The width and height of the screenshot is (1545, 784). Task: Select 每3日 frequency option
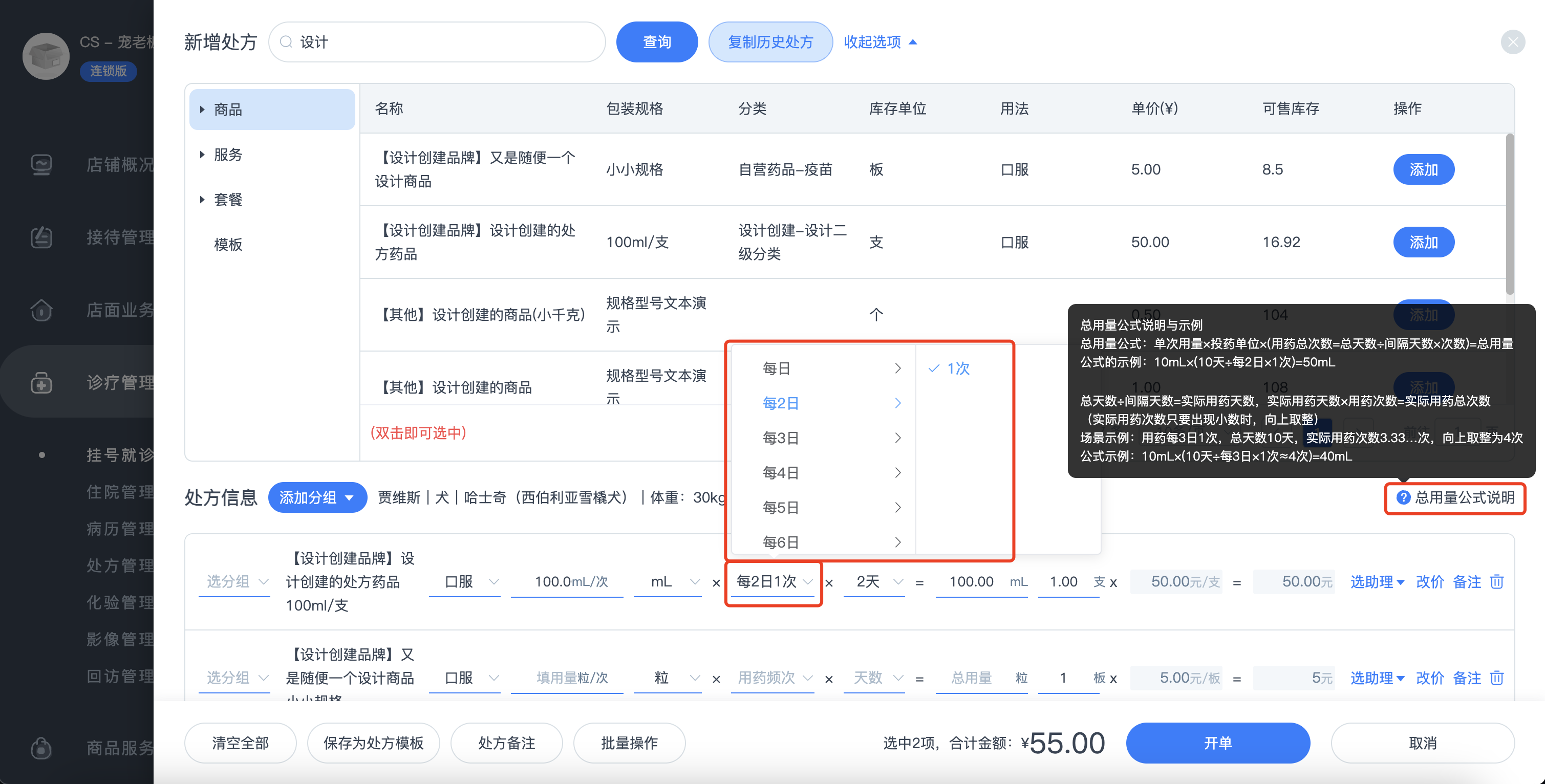point(823,438)
